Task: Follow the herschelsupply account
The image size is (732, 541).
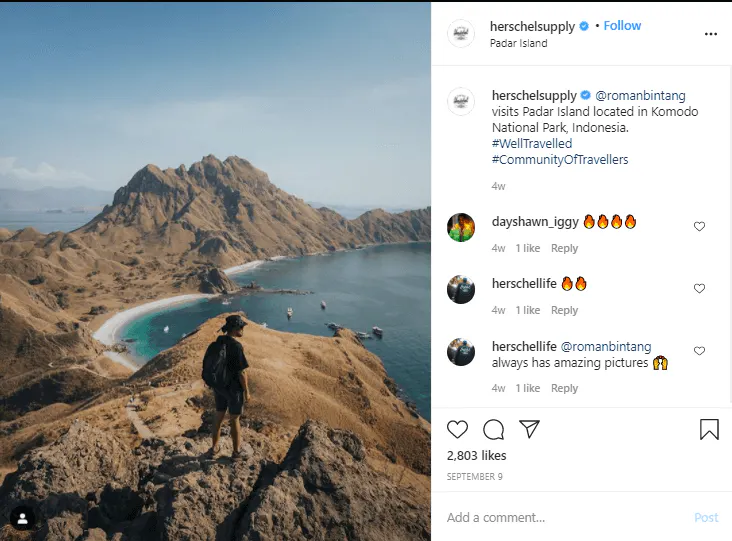Action: coord(622,26)
